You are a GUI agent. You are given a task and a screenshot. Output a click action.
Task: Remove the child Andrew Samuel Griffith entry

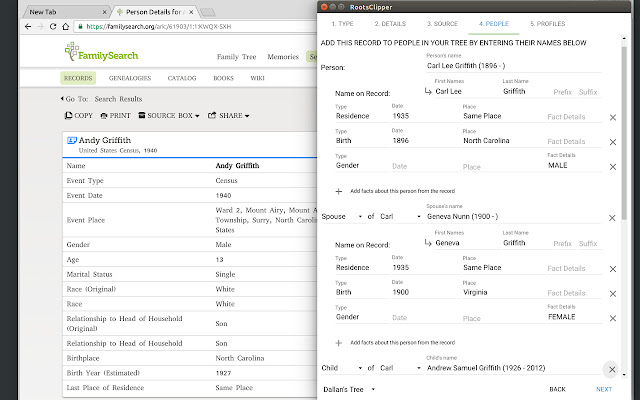coord(611,369)
